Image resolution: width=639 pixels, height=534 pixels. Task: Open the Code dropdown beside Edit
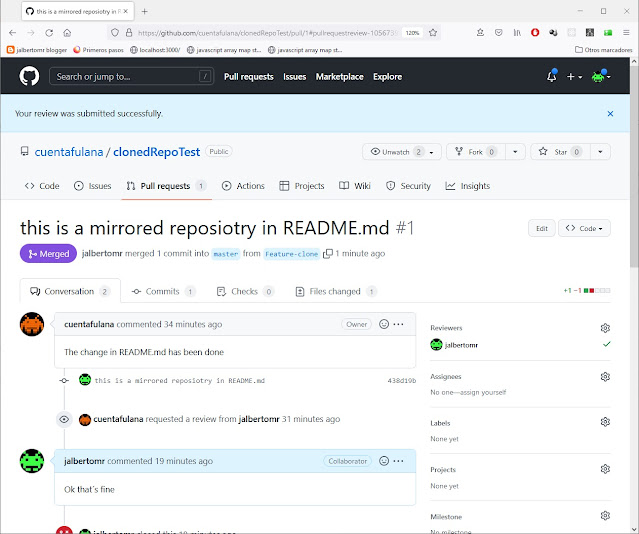[x=584, y=228]
